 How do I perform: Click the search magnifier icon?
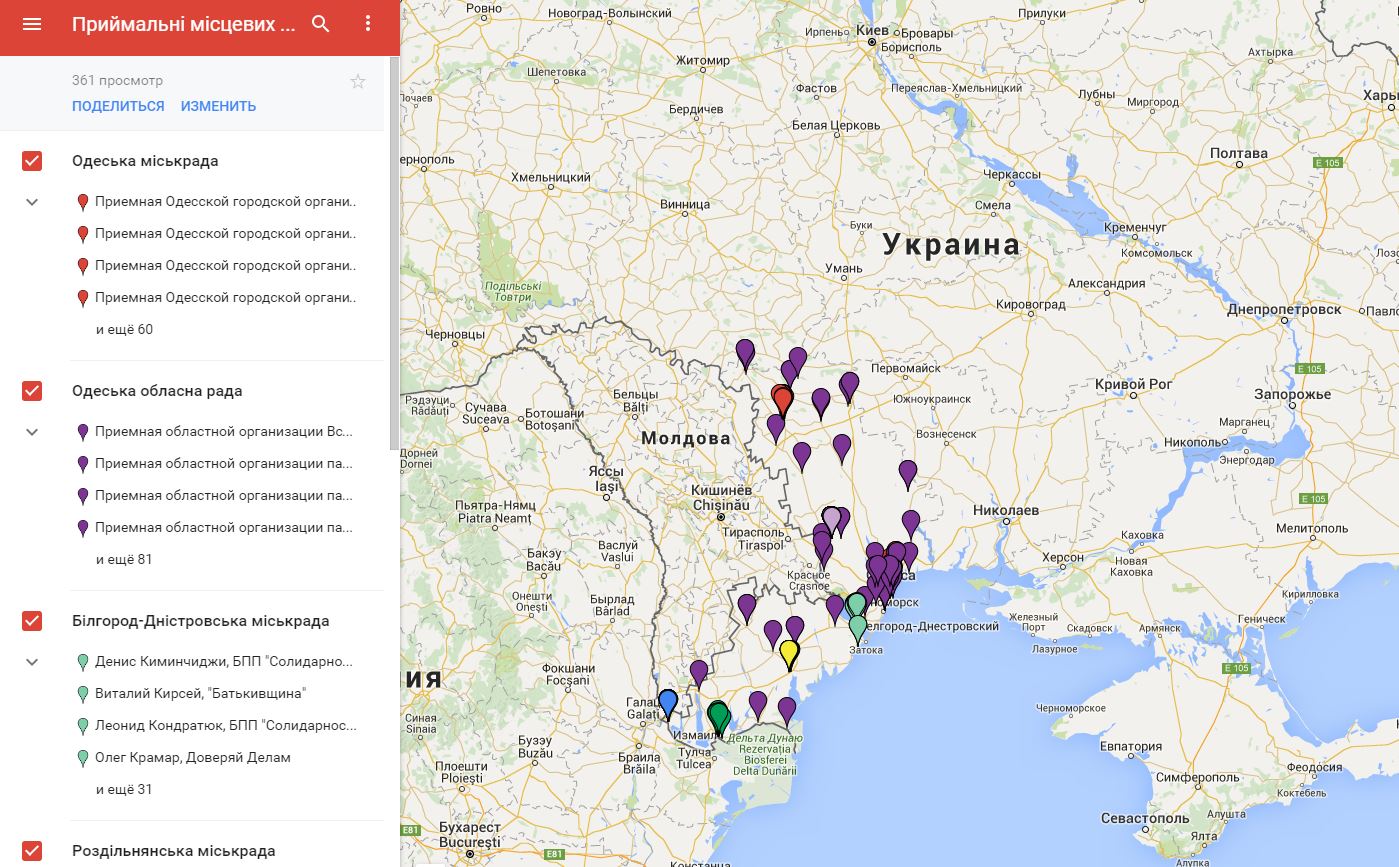[321, 24]
